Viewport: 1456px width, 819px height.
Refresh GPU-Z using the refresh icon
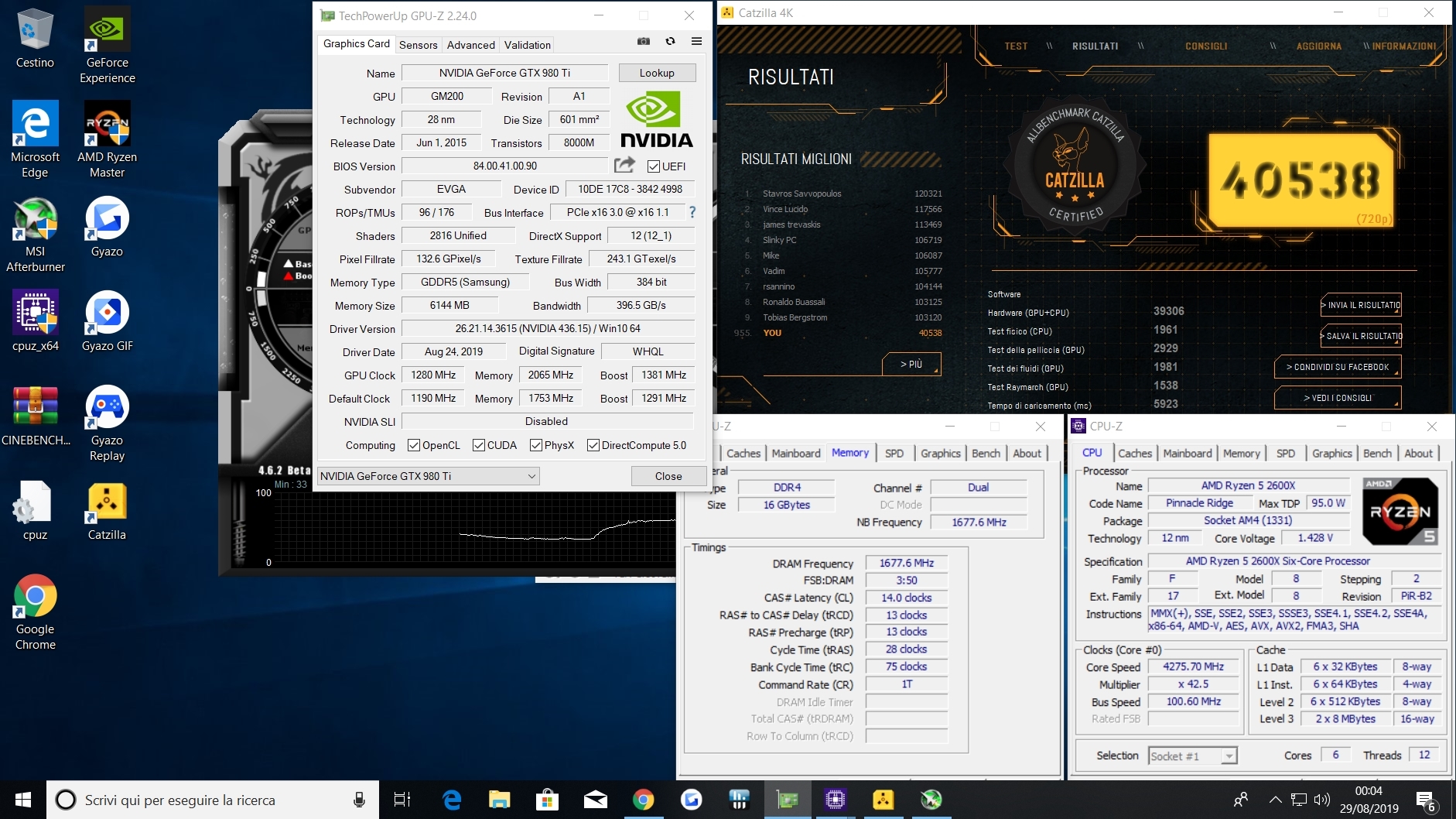pos(670,42)
